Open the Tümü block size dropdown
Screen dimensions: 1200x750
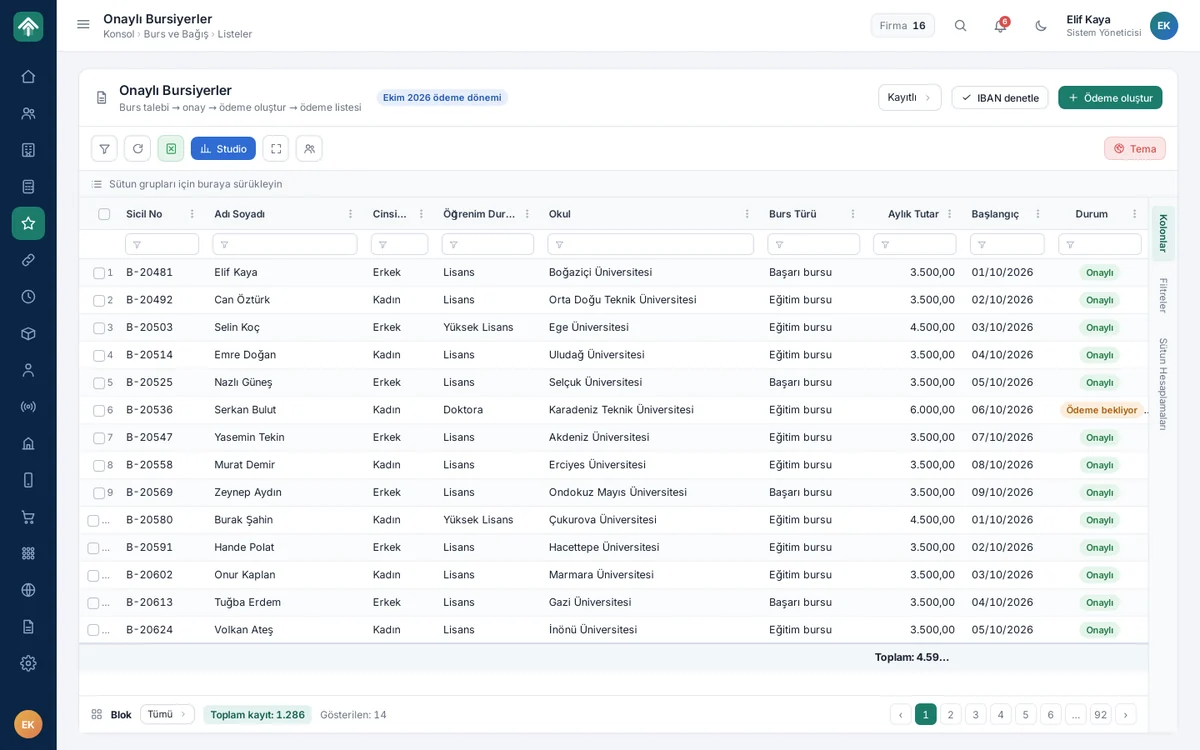pos(167,714)
